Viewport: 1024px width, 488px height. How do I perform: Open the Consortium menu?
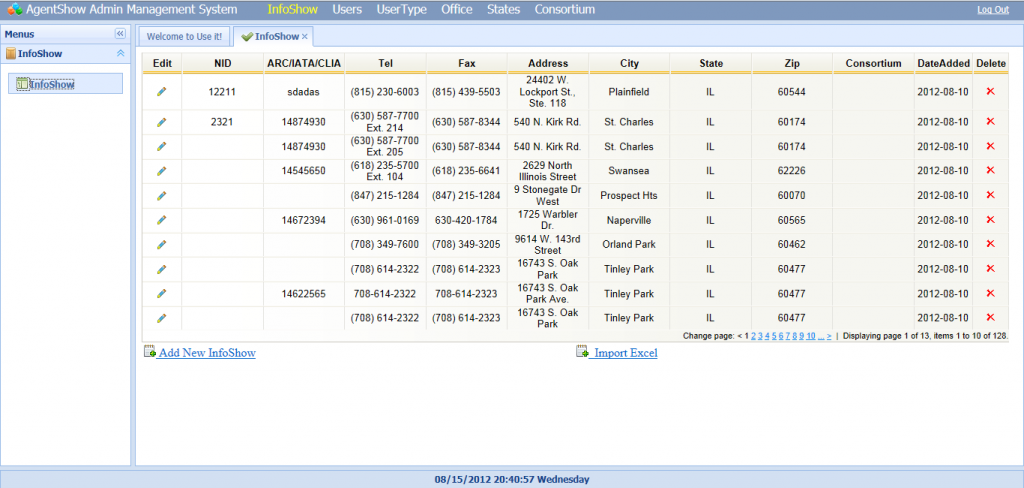[x=565, y=10]
